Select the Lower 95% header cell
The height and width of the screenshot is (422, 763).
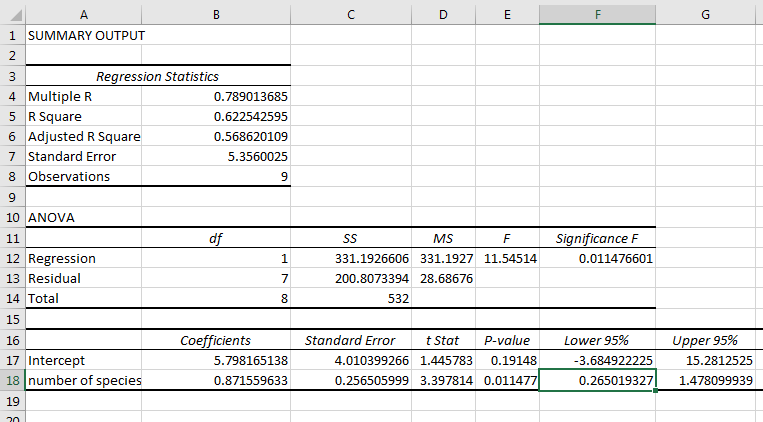tap(598, 340)
